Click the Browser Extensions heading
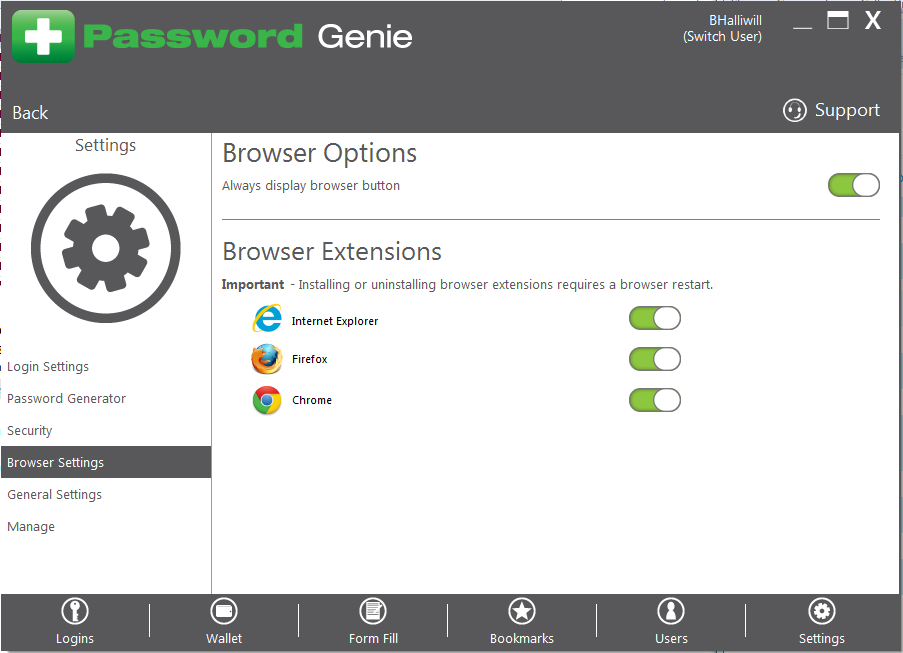 332,252
